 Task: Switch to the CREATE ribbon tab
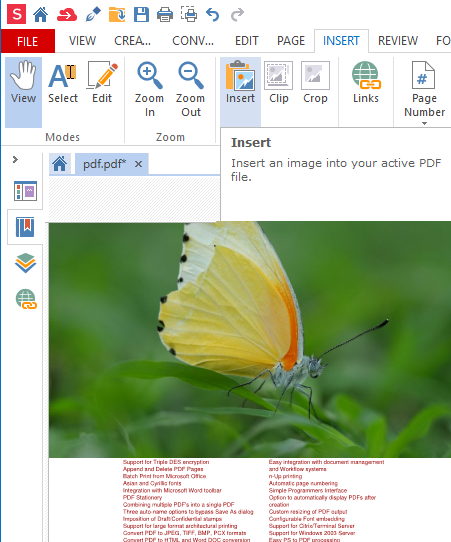[x=132, y=41]
